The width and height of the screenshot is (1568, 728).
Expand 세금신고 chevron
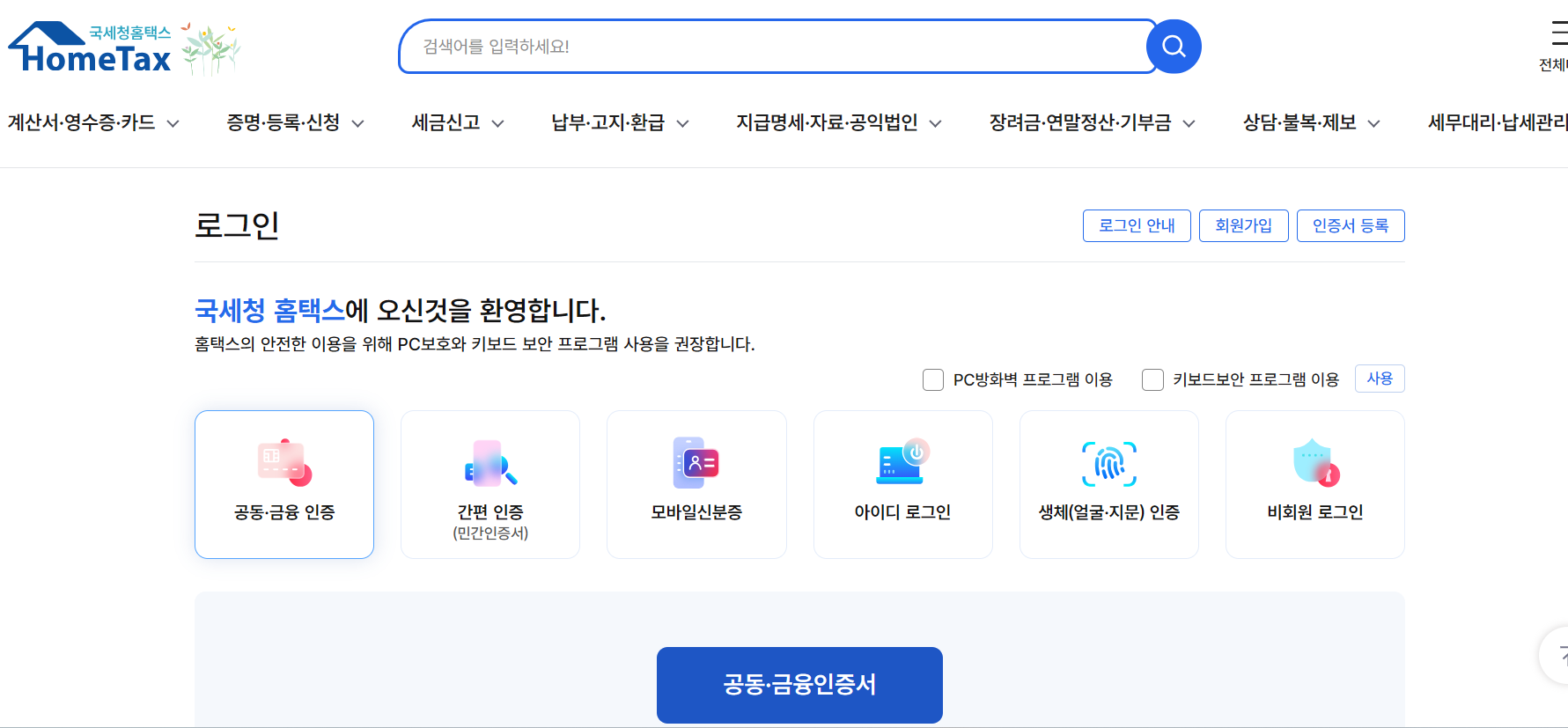click(498, 123)
